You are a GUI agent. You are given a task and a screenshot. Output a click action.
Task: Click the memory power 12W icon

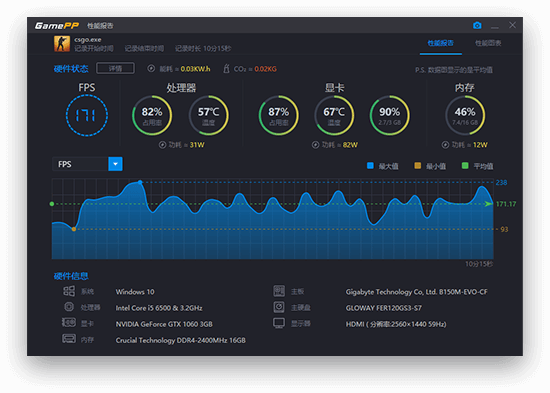tap(445, 145)
